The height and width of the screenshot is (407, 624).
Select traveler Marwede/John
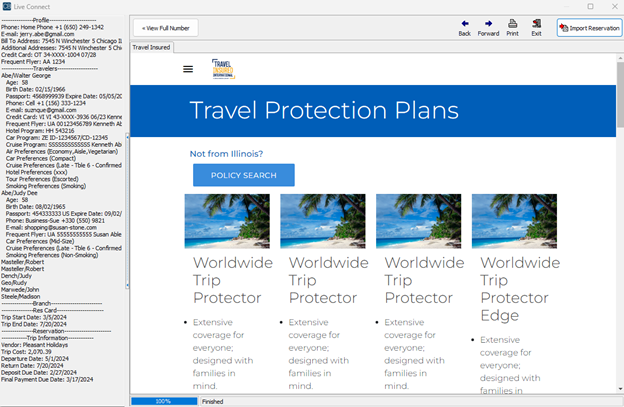coord(20,290)
